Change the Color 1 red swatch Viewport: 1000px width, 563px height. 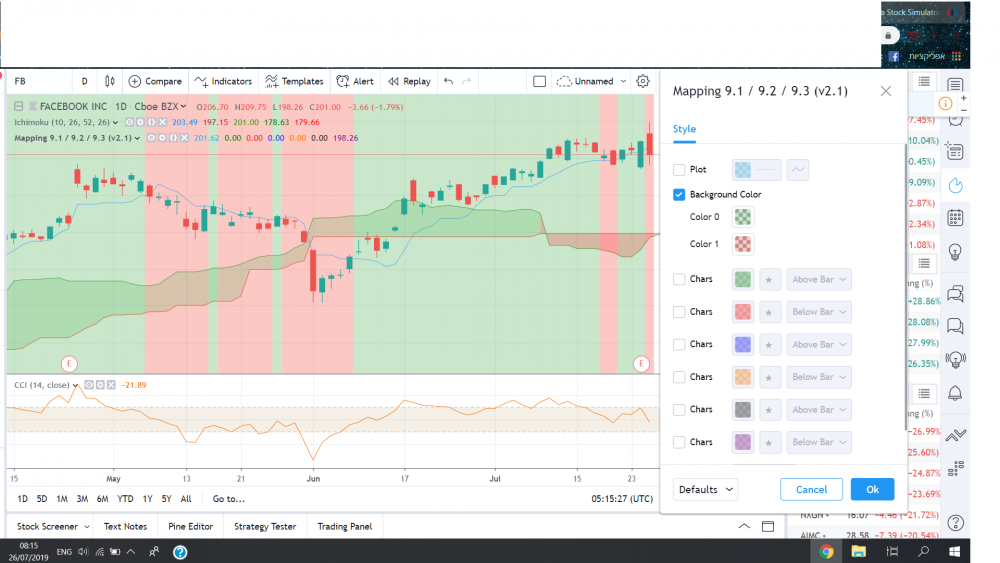(x=742, y=244)
